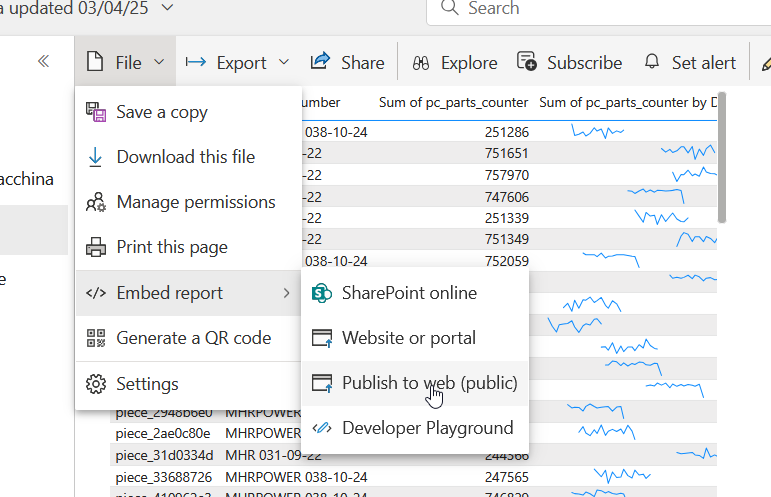Click the value 751349
This screenshot has height=497, width=771.
[x=506, y=239]
